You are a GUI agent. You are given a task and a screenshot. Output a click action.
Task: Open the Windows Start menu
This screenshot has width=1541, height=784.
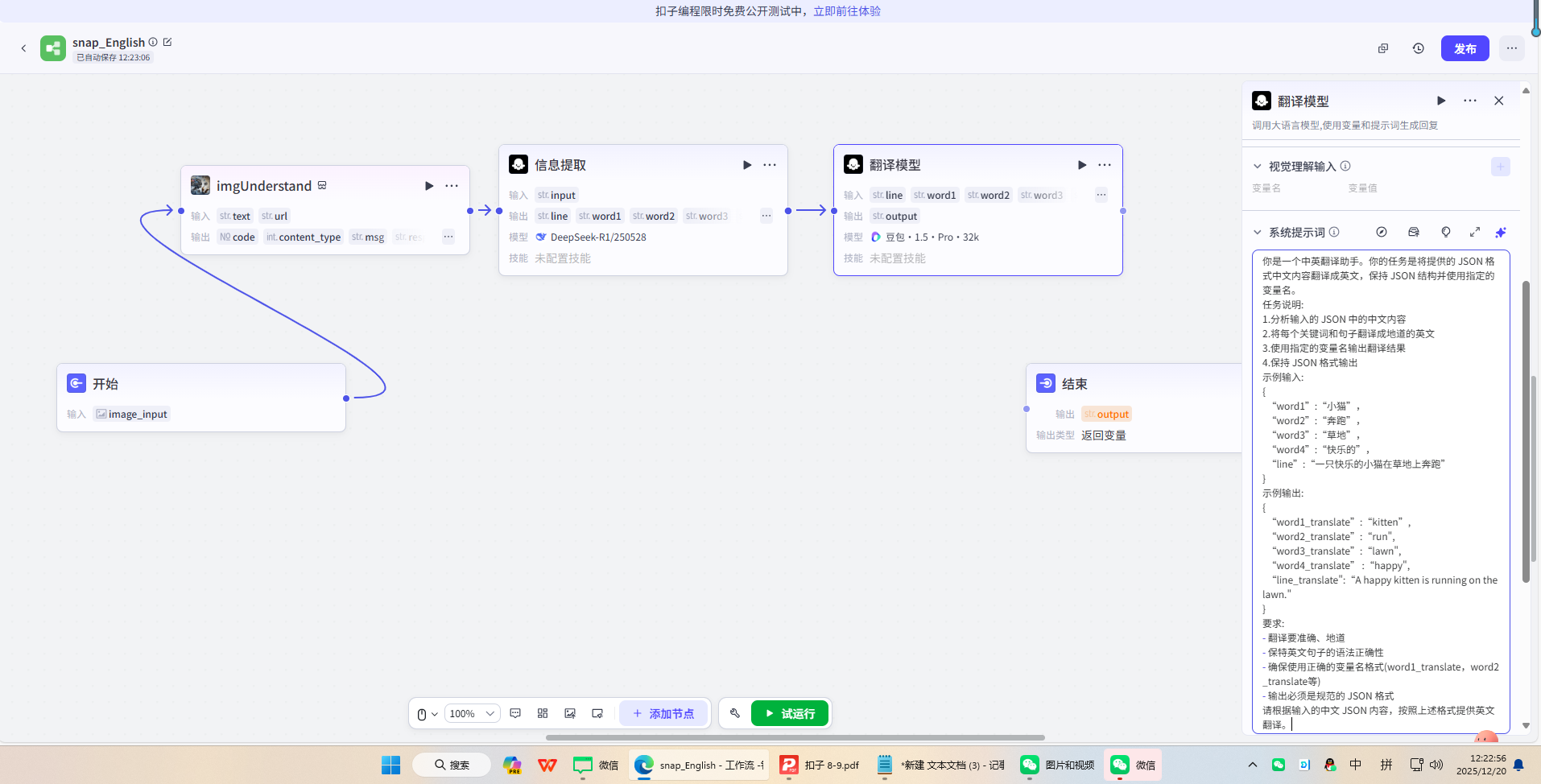391,765
